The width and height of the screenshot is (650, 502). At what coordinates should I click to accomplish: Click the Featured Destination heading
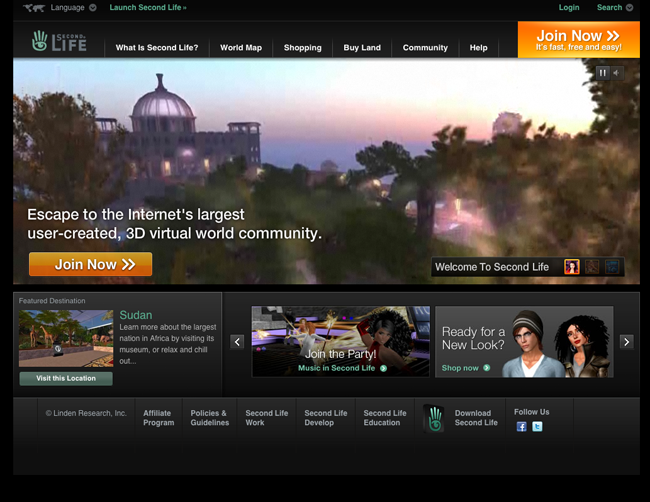[52, 301]
